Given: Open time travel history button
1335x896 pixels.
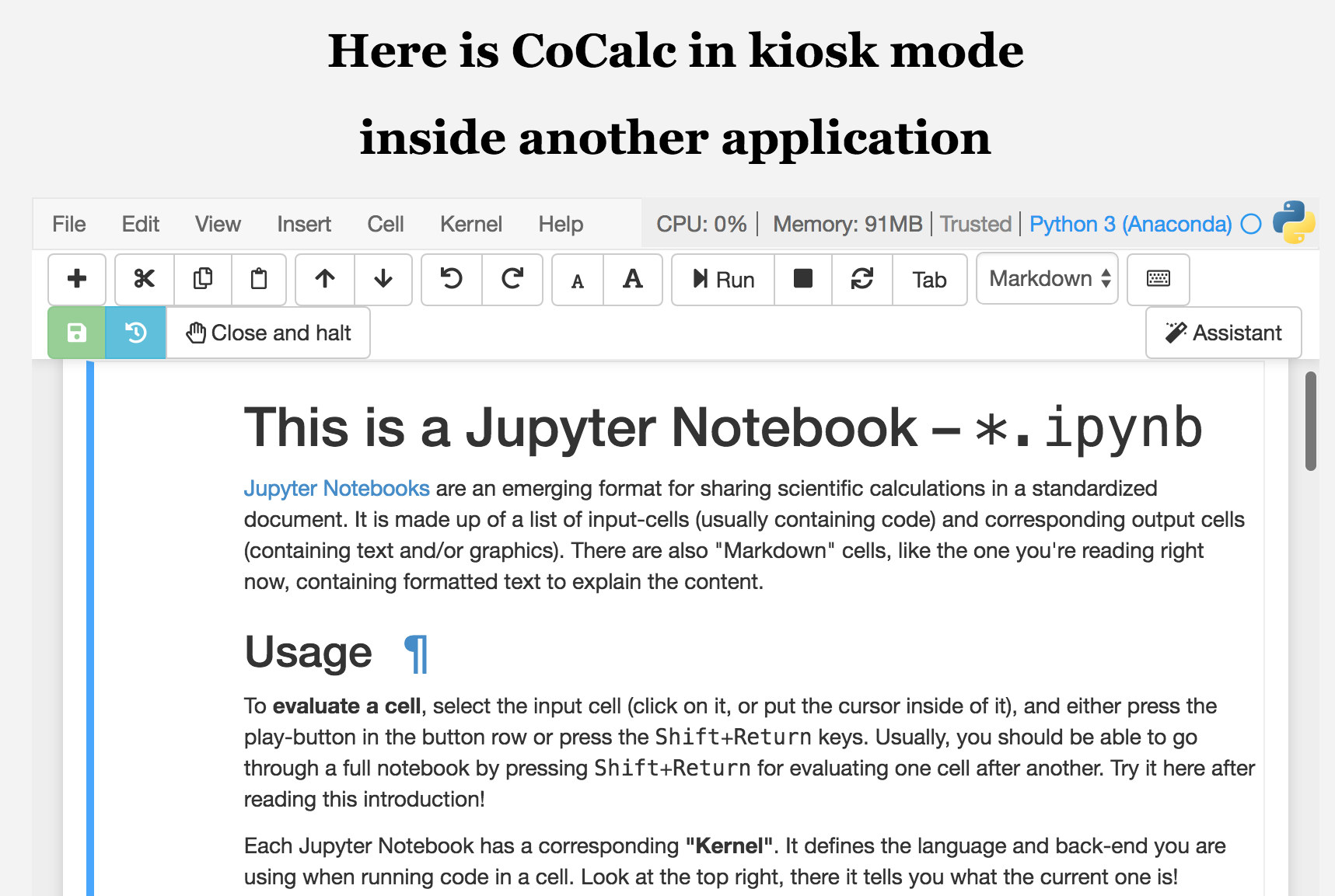Looking at the screenshot, I should (x=136, y=333).
